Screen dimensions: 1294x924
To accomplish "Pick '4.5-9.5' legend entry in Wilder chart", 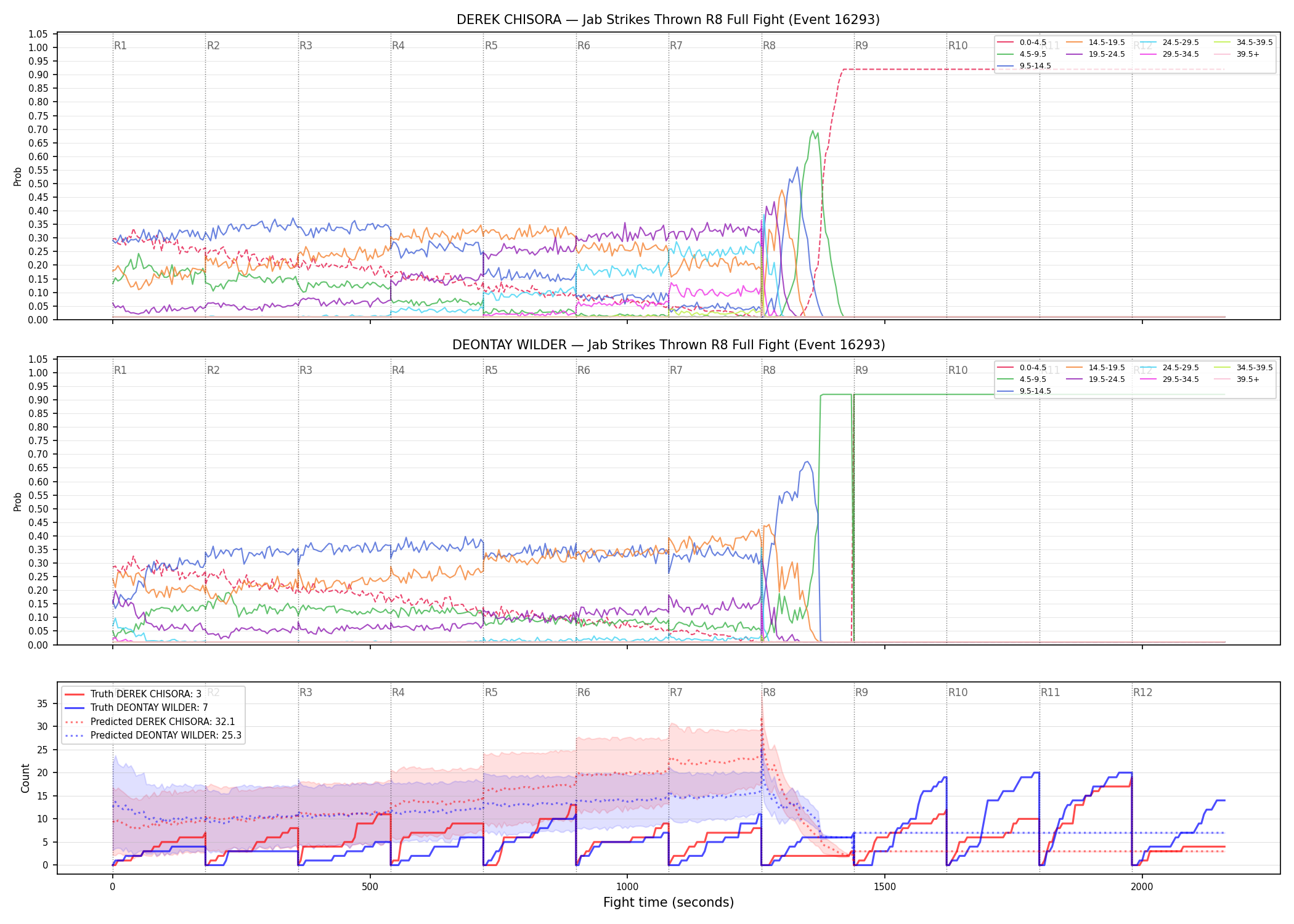I will pyautogui.click(x=1022, y=379).
